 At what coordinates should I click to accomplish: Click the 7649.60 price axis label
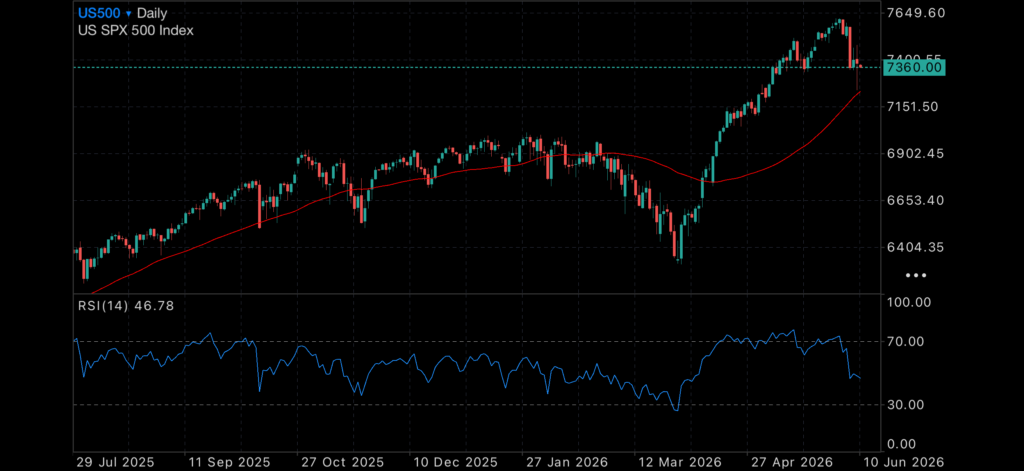coord(918,12)
